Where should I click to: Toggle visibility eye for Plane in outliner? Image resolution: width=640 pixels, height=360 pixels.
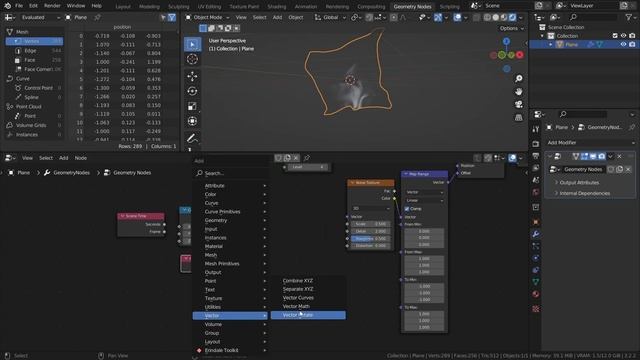(x=623, y=44)
